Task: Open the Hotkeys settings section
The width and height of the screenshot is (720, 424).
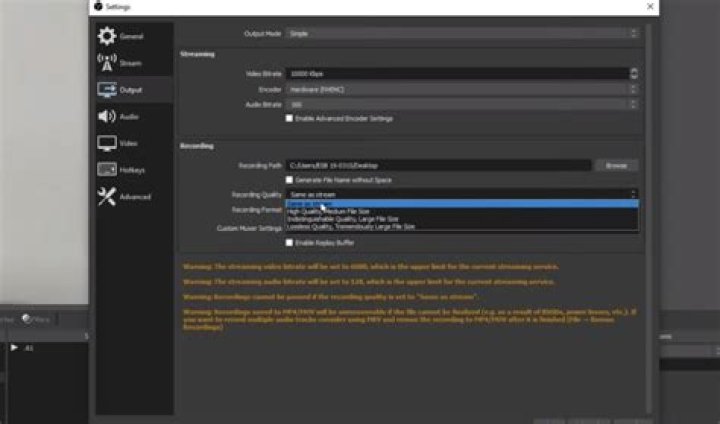Action: (134, 170)
